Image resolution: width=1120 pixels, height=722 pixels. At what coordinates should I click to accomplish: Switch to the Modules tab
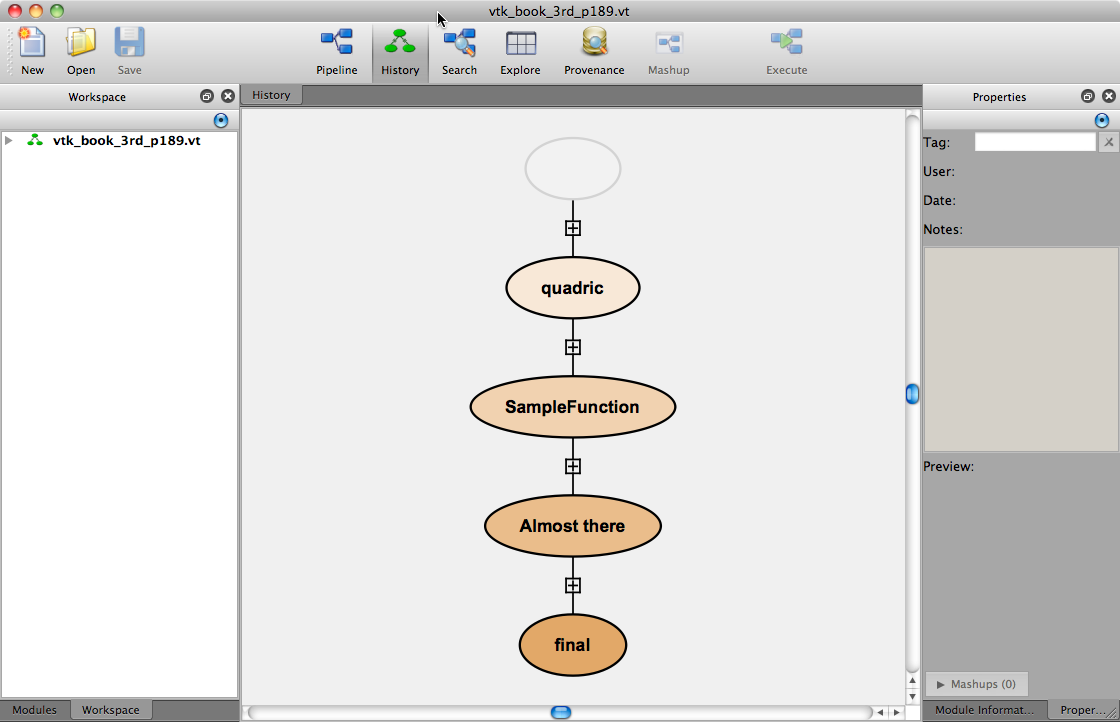point(35,710)
